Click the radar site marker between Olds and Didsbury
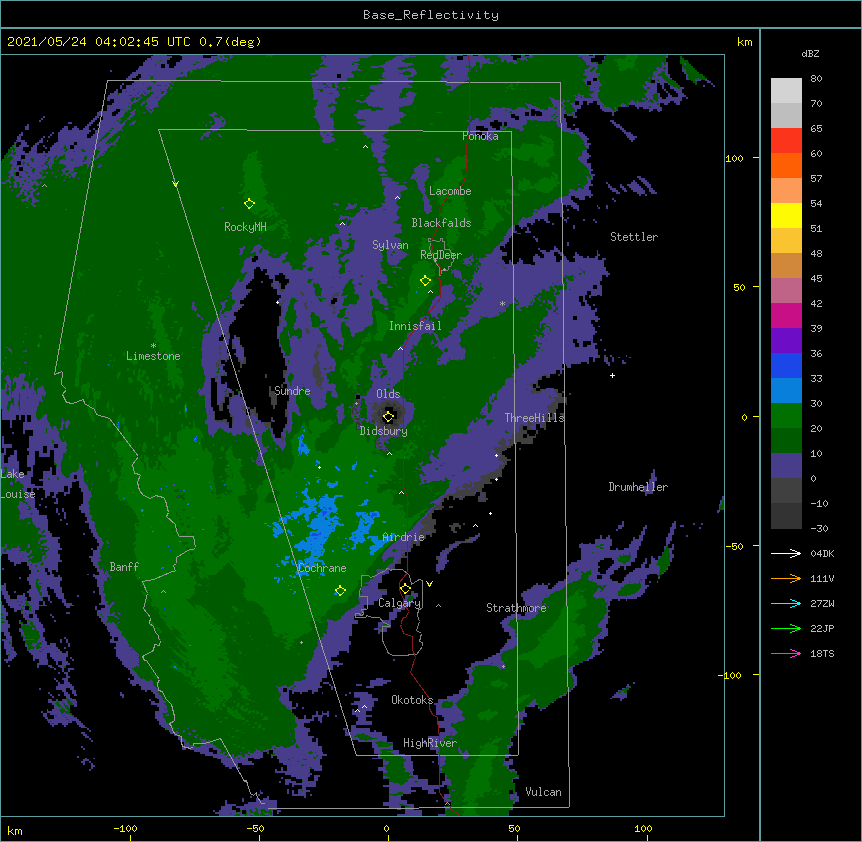The height and width of the screenshot is (842, 862). (389, 416)
